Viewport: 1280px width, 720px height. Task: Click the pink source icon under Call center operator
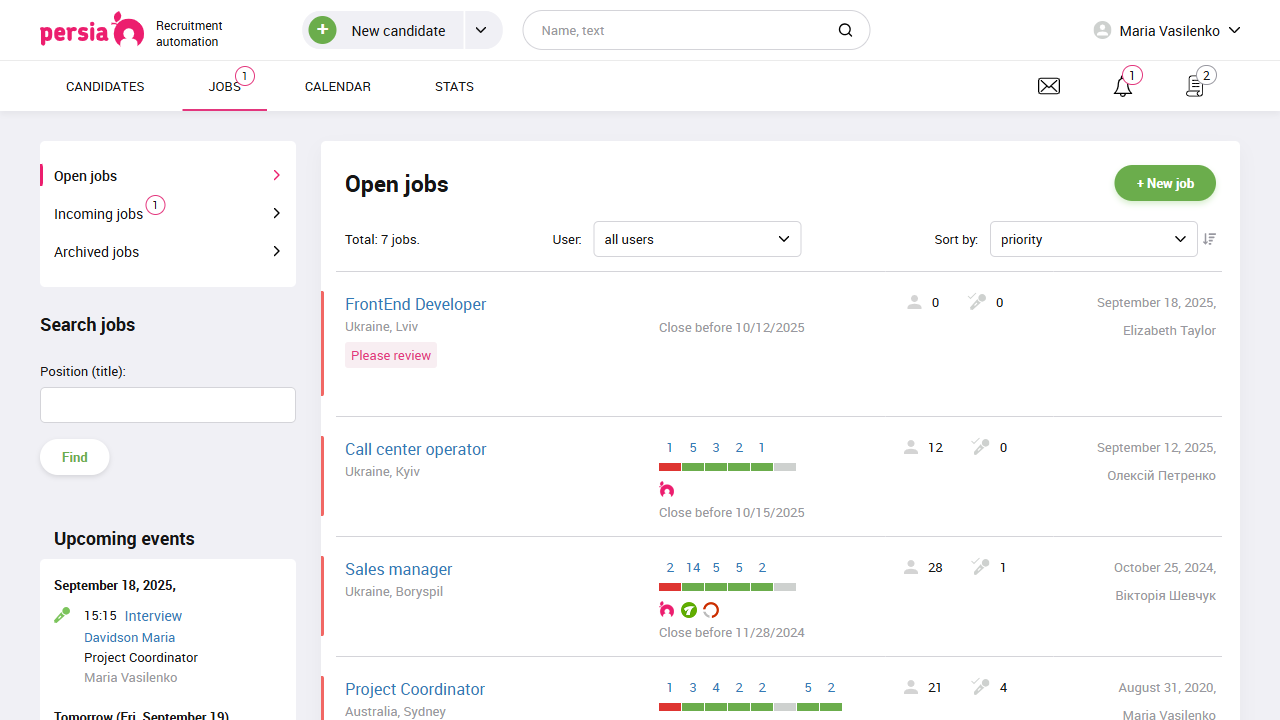[x=666, y=489]
